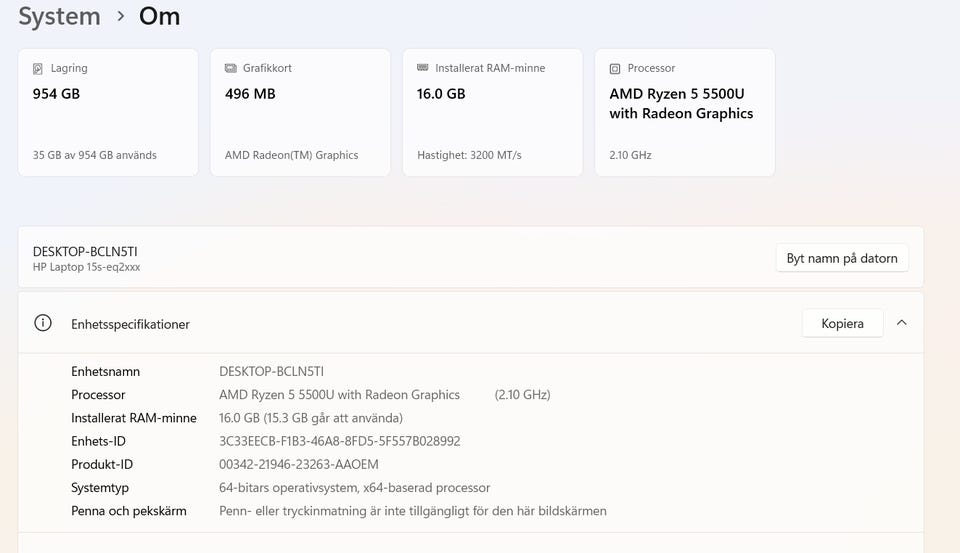
Task: Click the RAM icon beside Installerat RAM-minne
Action: (423, 69)
